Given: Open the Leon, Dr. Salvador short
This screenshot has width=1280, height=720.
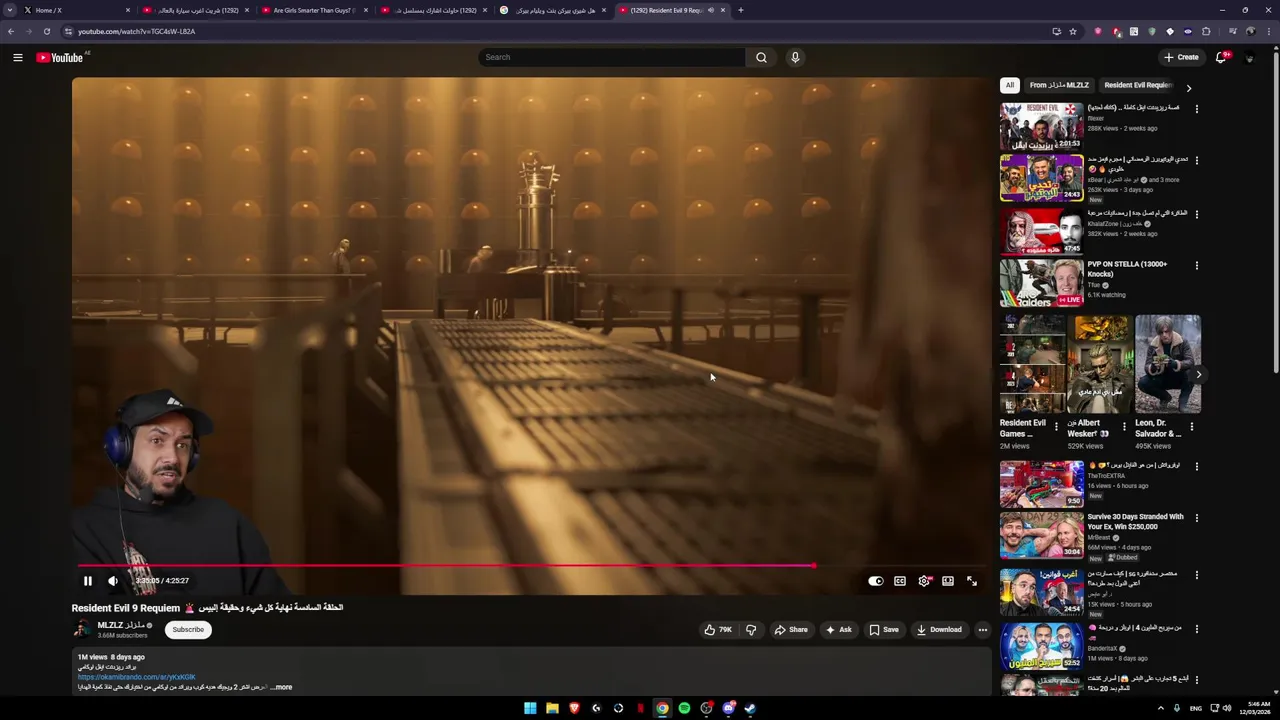Looking at the screenshot, I should [x=1168, y=364].
